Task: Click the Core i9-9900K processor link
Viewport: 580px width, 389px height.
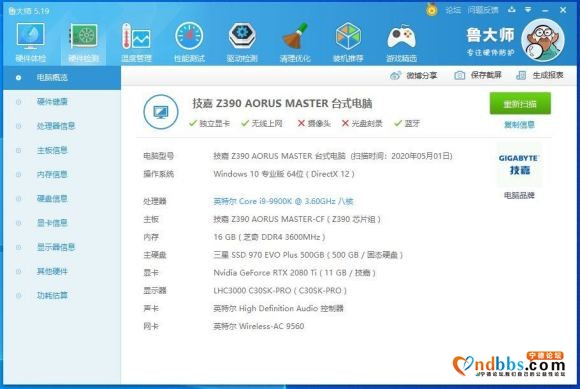Action: pyautogui.click(x=283, y=201)
